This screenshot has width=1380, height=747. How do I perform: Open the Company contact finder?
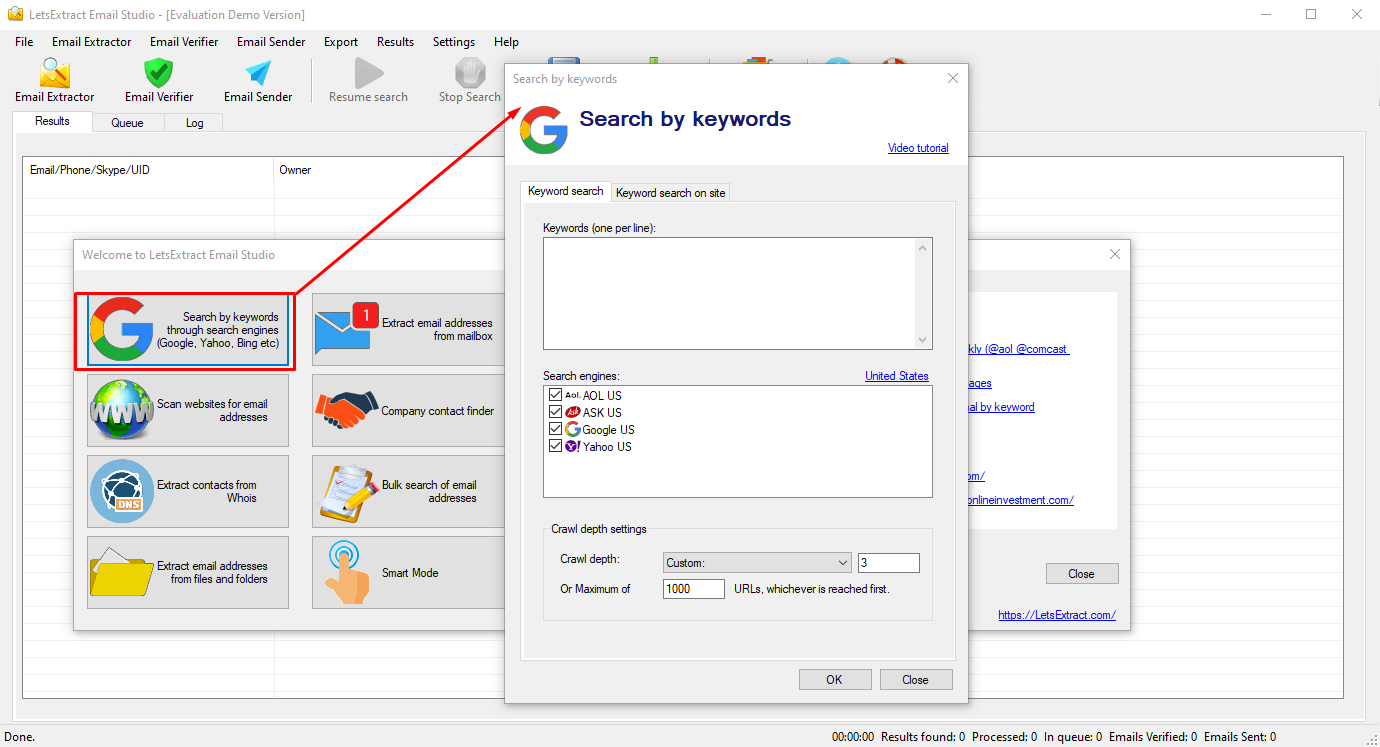[408, 411]
